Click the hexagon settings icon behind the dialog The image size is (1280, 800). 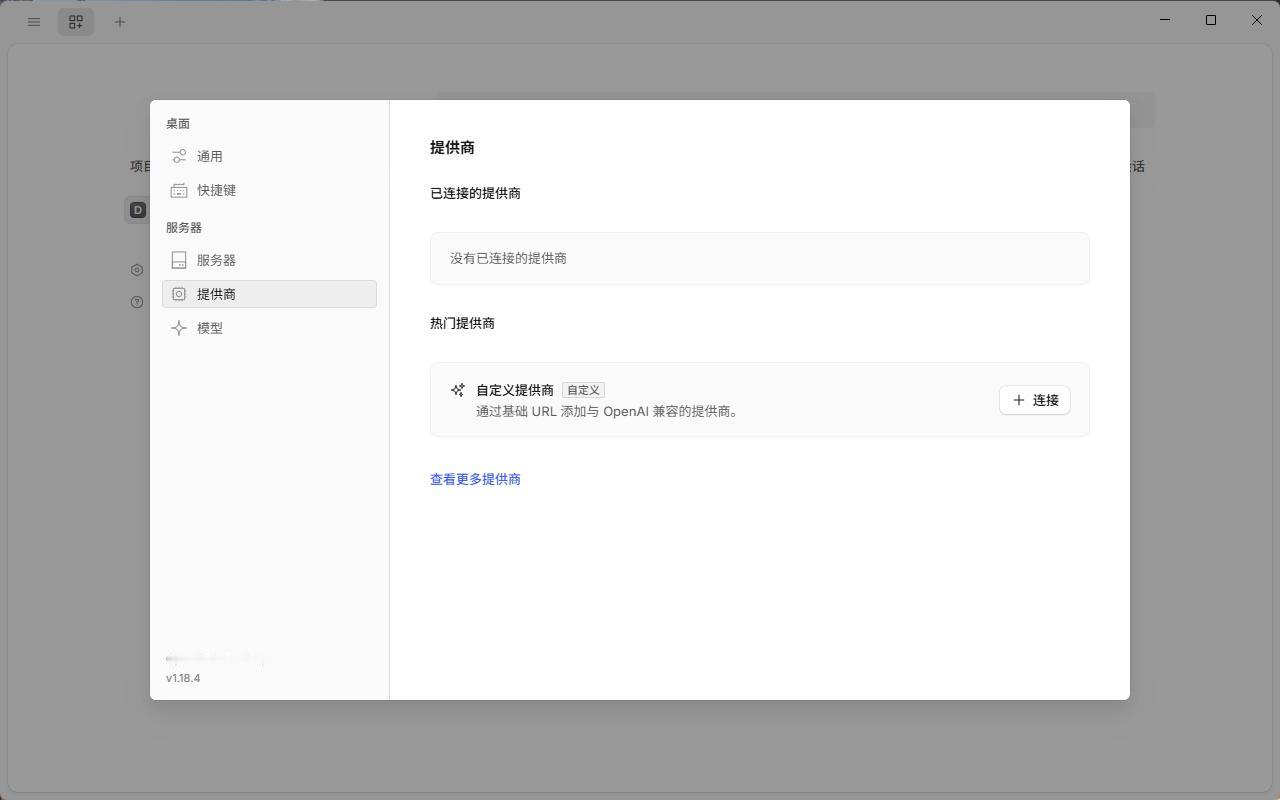137,270
